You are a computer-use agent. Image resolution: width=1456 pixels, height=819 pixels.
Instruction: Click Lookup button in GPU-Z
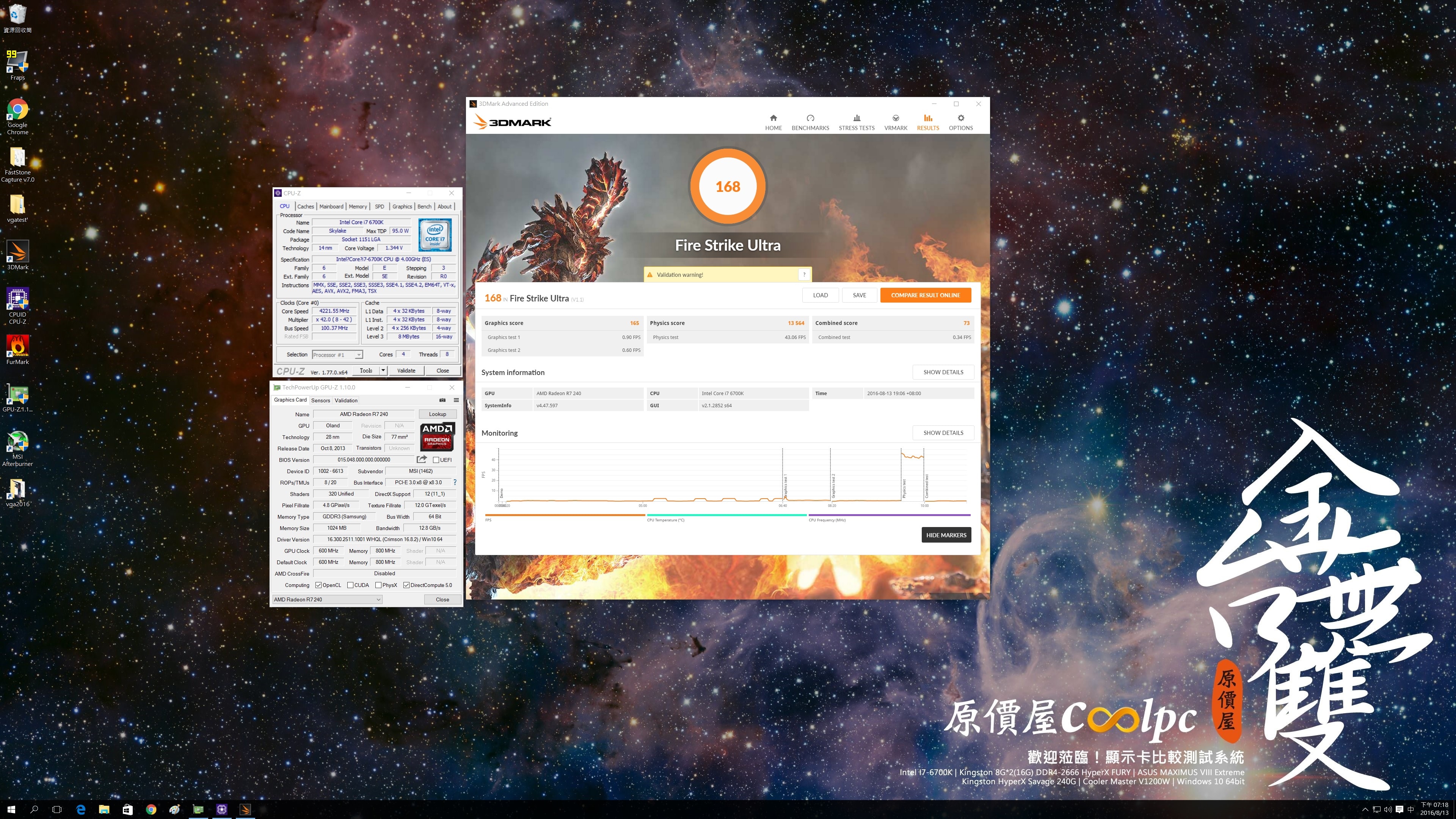tap(438, 414)
